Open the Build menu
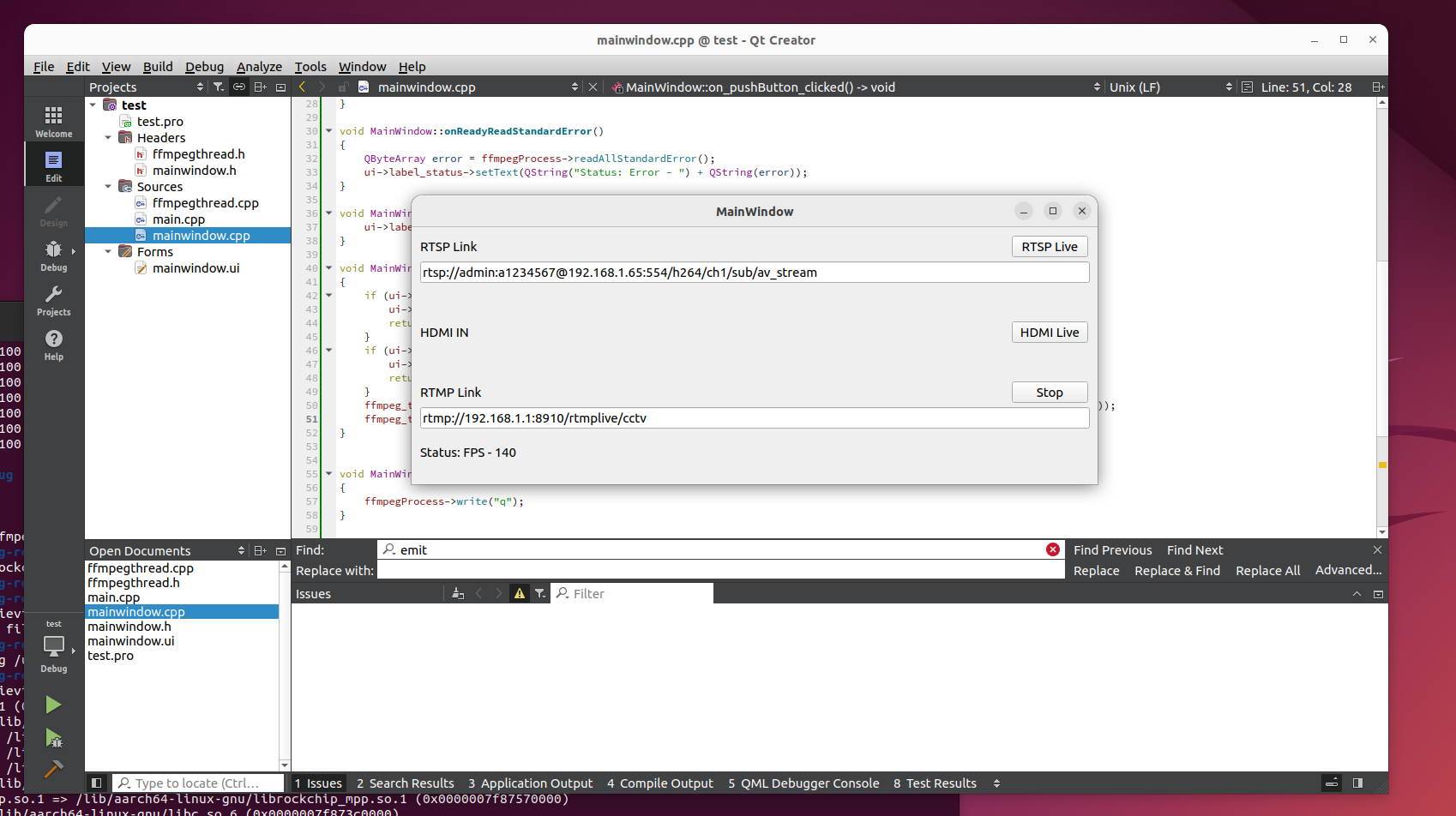This screenshot has width=1456, height=816. click(x=158, y=66)
